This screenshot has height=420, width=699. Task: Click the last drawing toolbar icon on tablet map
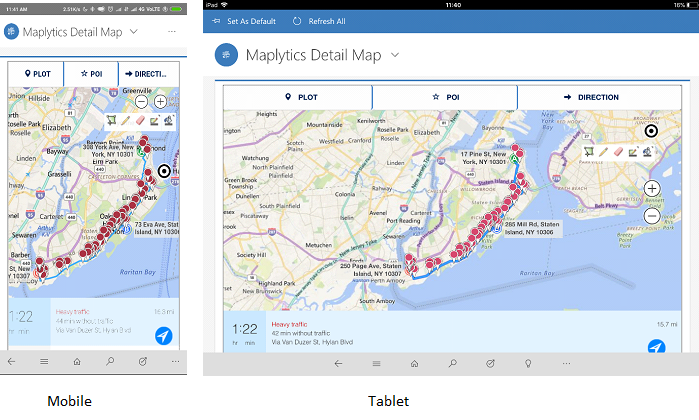tap(647, 152)
